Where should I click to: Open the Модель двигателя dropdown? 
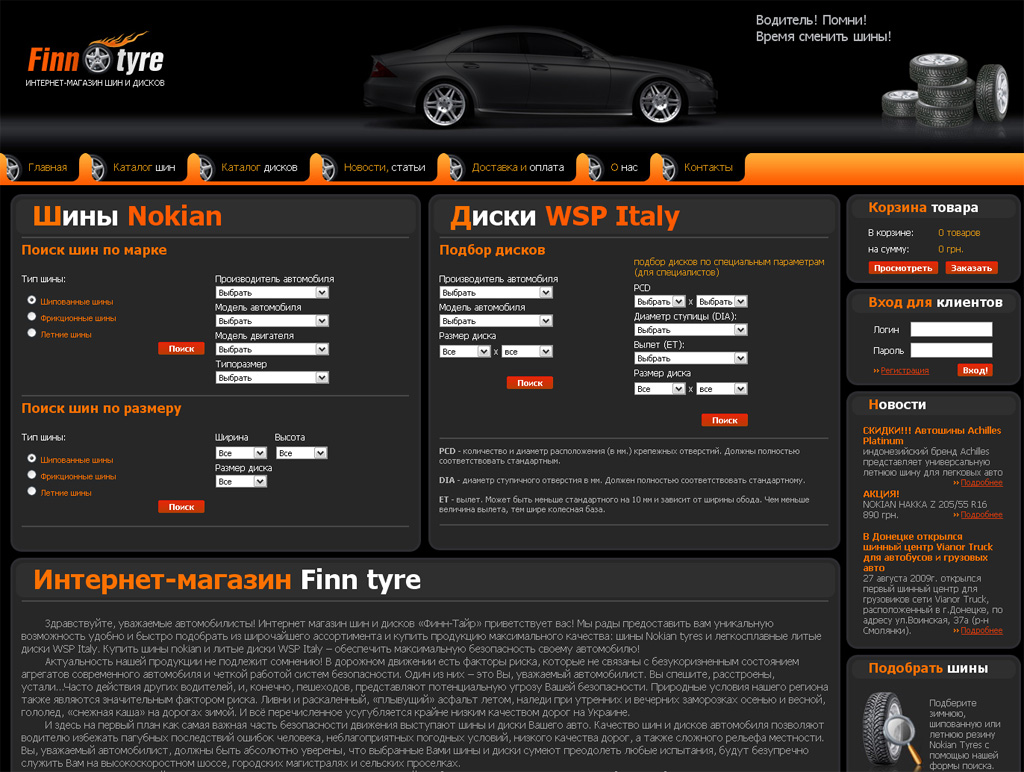[x=272, y=349]
